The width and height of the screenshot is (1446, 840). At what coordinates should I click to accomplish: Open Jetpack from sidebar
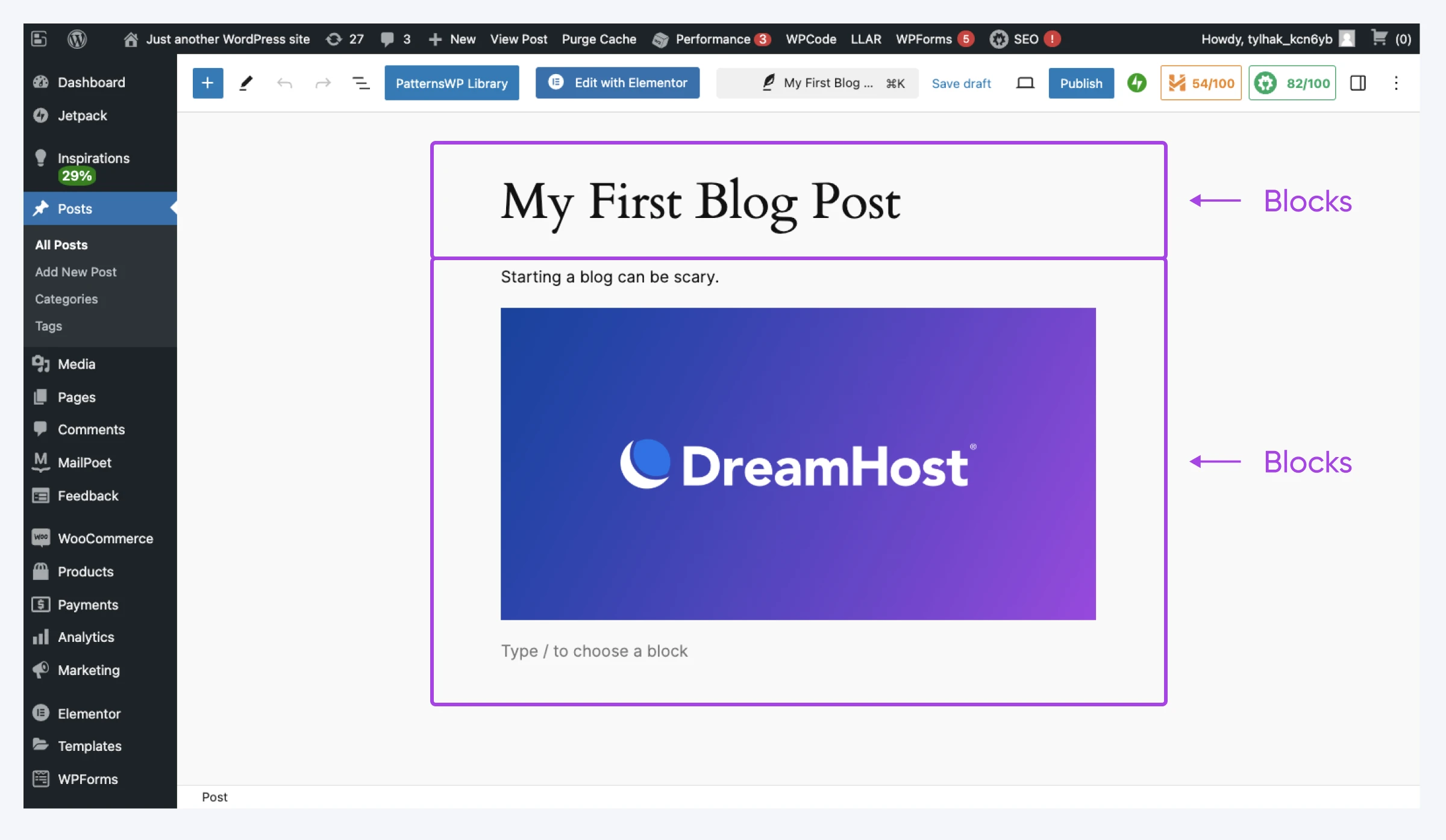click(x=83, y=114)
